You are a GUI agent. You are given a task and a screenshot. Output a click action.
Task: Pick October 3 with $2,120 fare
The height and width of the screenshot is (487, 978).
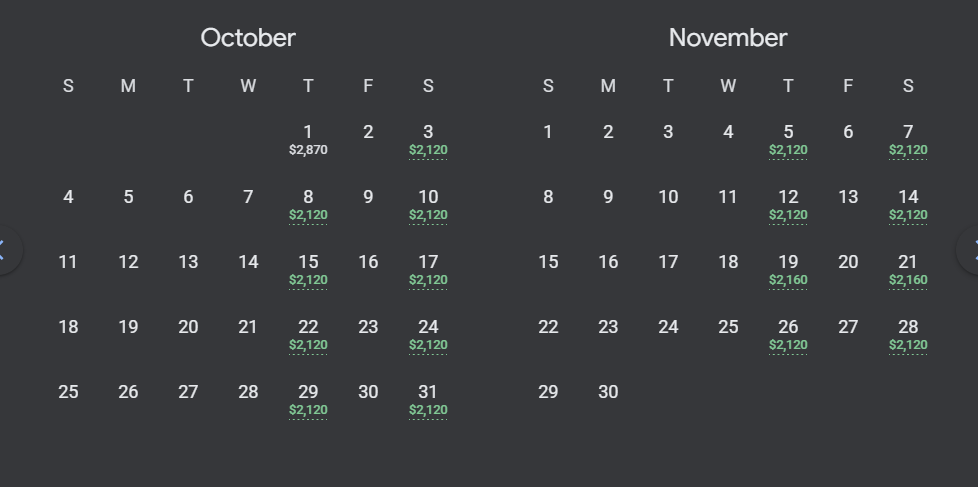[428, 140]
